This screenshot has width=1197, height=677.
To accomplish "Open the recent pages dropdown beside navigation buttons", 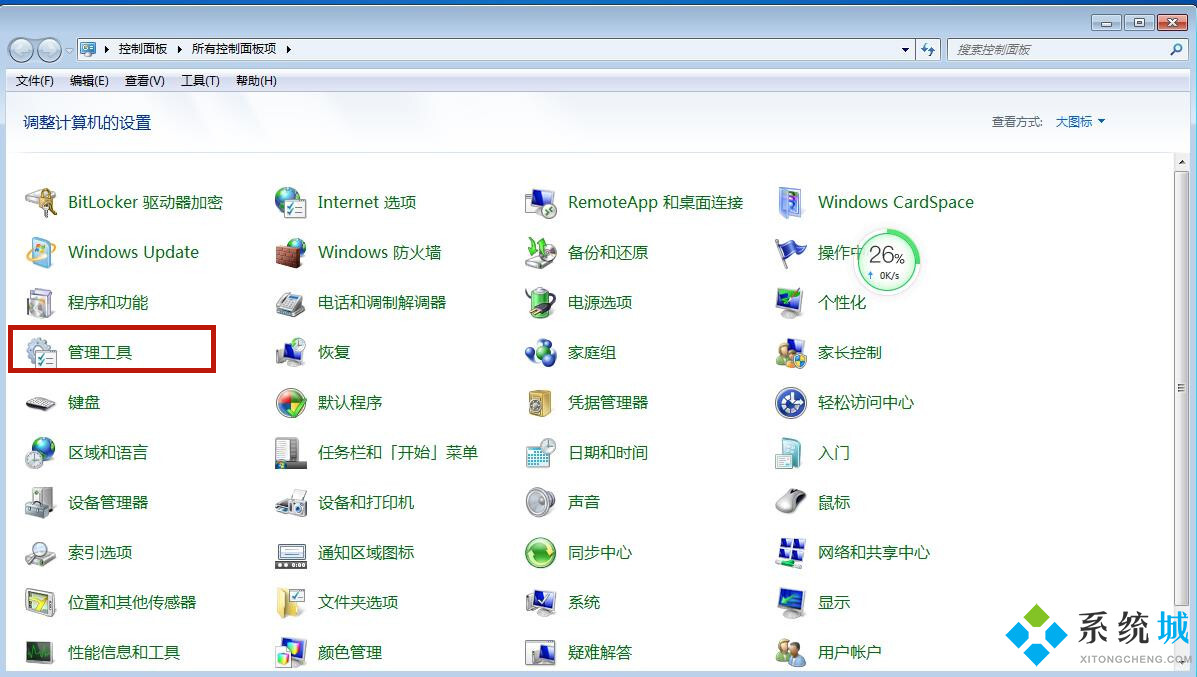I will point(69,50).
